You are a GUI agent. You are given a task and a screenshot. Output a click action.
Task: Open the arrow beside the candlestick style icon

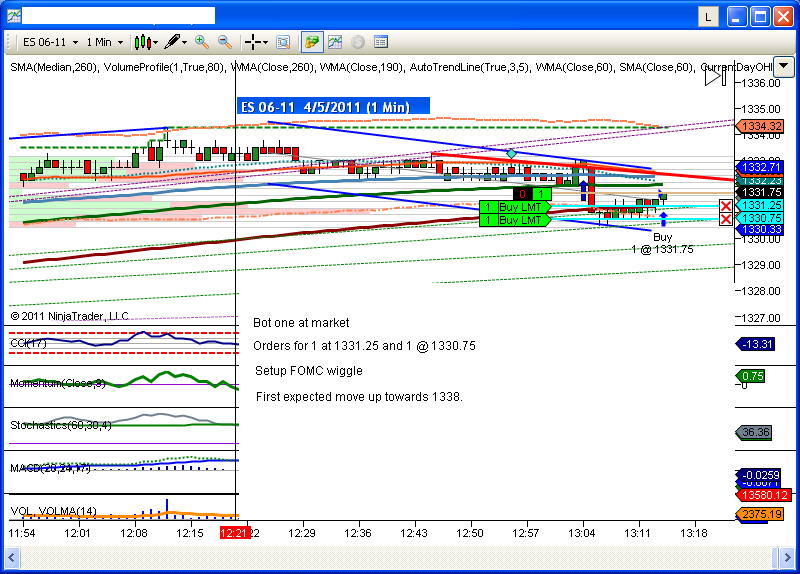coord(156,43)
